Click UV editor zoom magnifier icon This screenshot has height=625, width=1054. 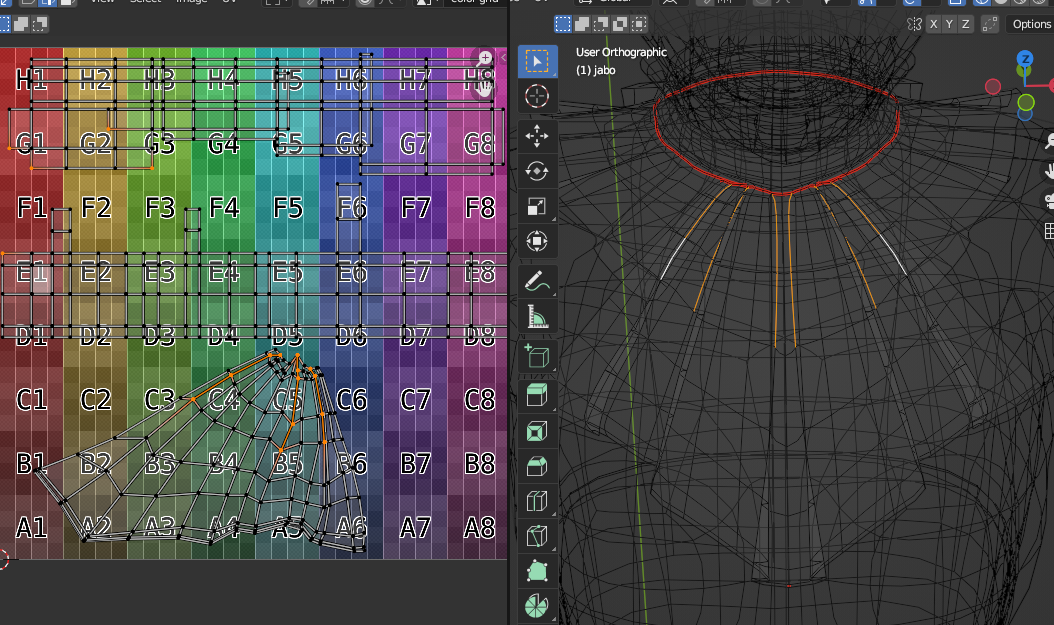(x=485, y=58)
